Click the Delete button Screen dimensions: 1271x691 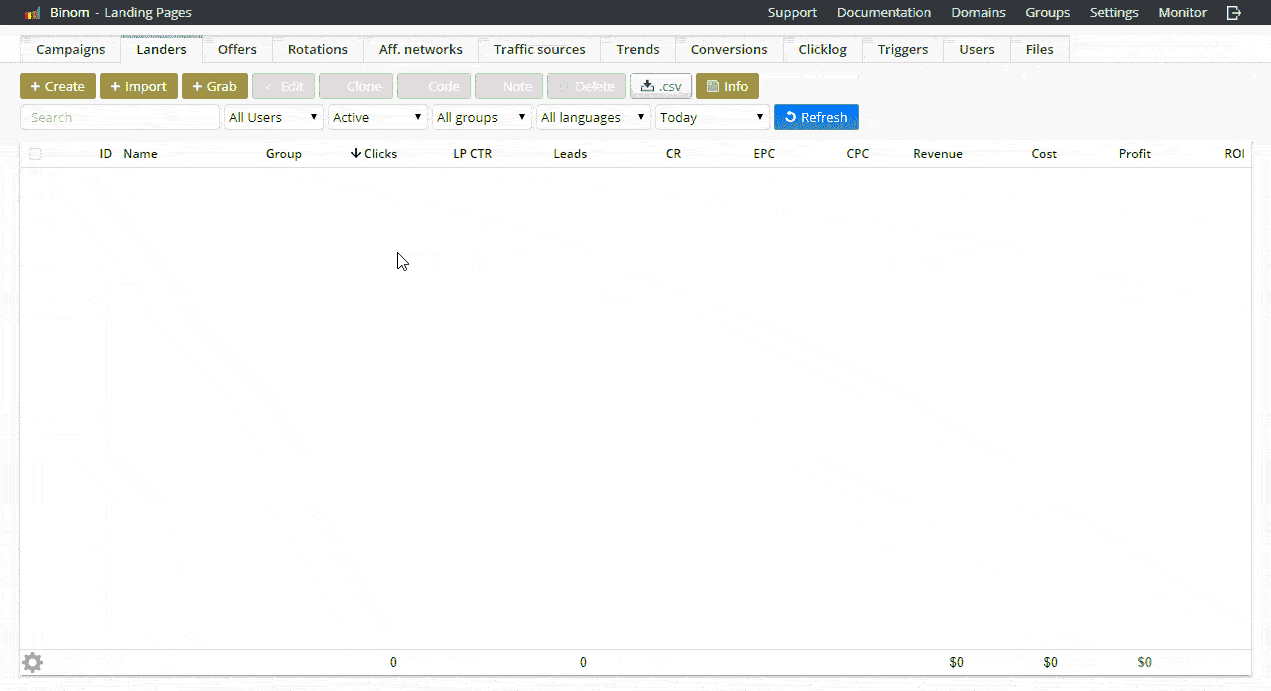tap(587, 86)
